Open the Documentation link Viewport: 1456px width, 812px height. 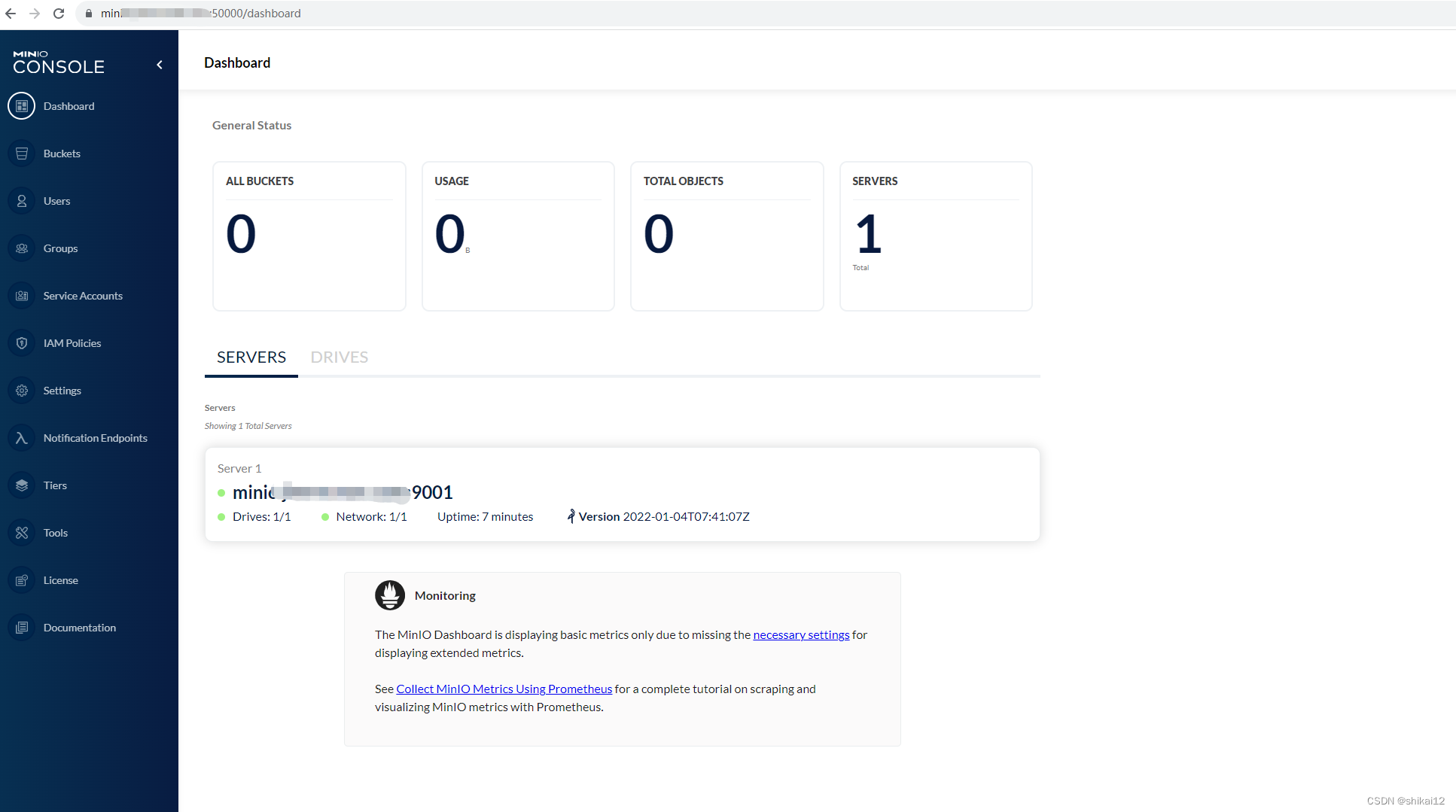pyautogui.click(x=79, y=627)
